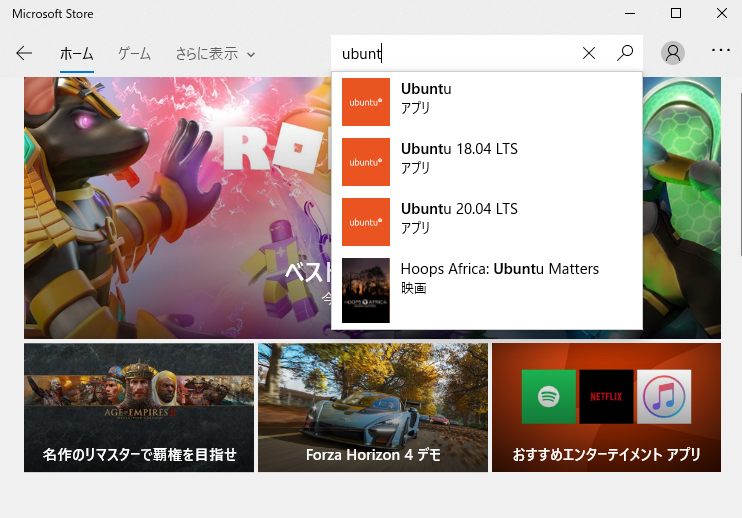This screenshot has height=518, width=742.
Task: Maximize the Microsoft Store window
Action: tap(676, 14)
